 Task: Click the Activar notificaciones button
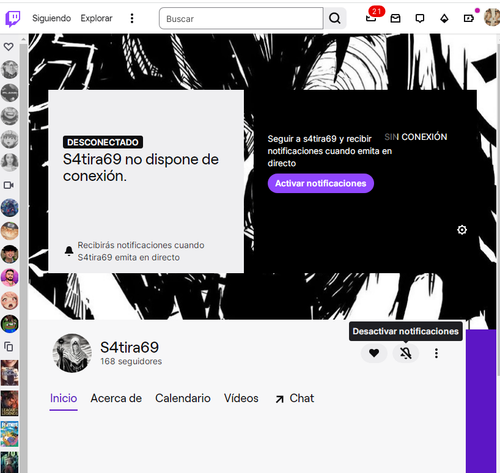pyautogui.click(x=321, y=183)
